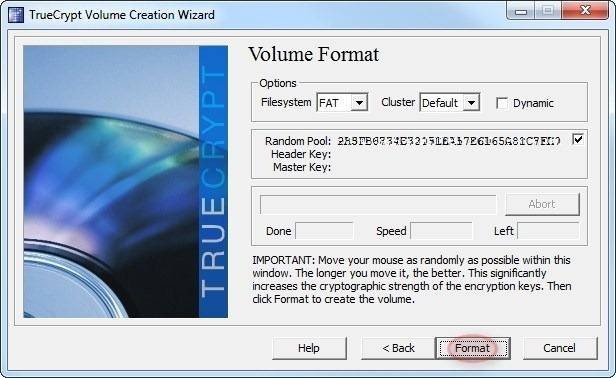The width and height of the screenshot is (616, 378).
Task: Click the TrueCrypt disc banner image
Action: point(125,182)
